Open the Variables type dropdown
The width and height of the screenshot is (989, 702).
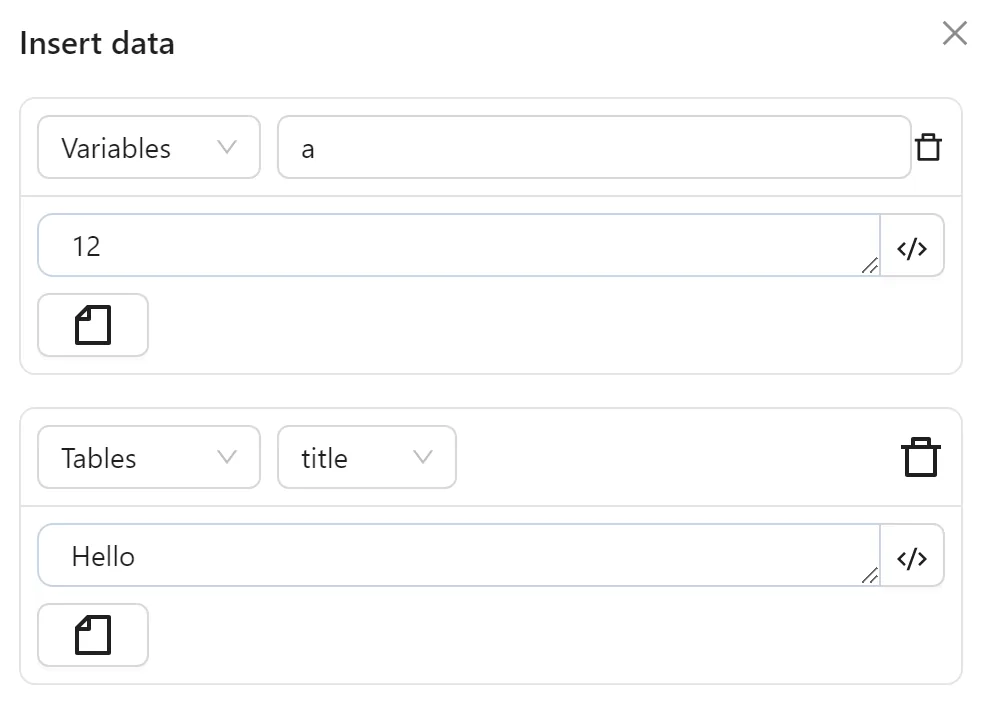148,147
